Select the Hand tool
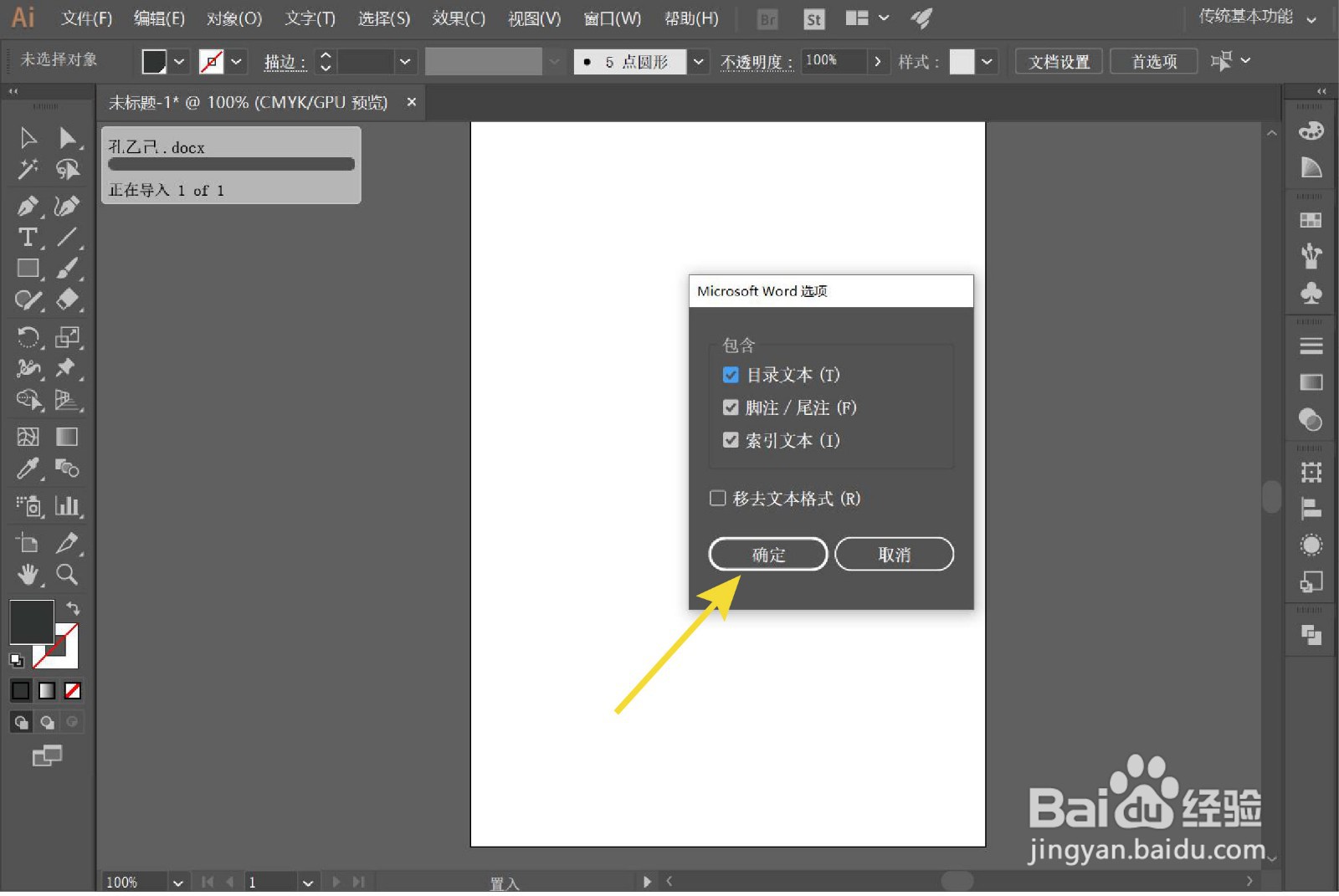 point(28,575)
